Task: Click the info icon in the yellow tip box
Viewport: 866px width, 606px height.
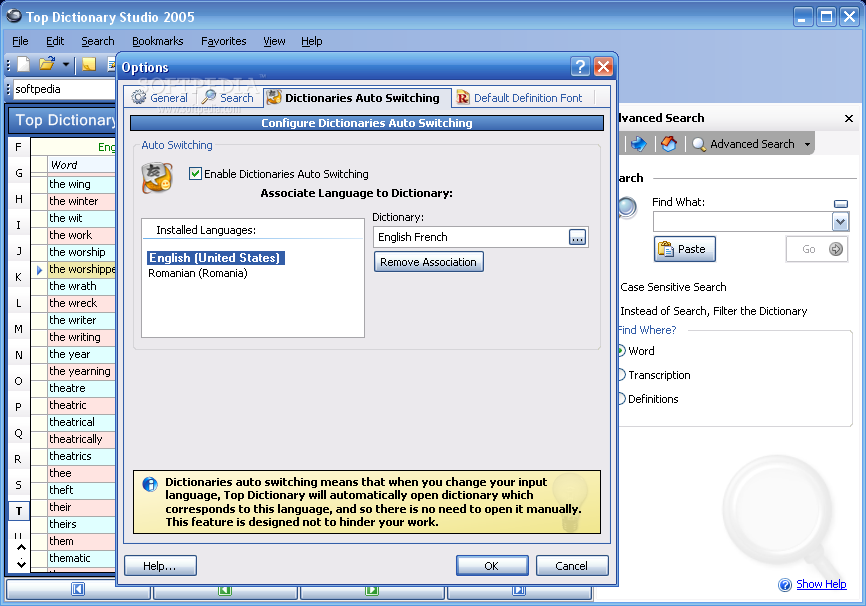Action: click(x=150, y=484)
